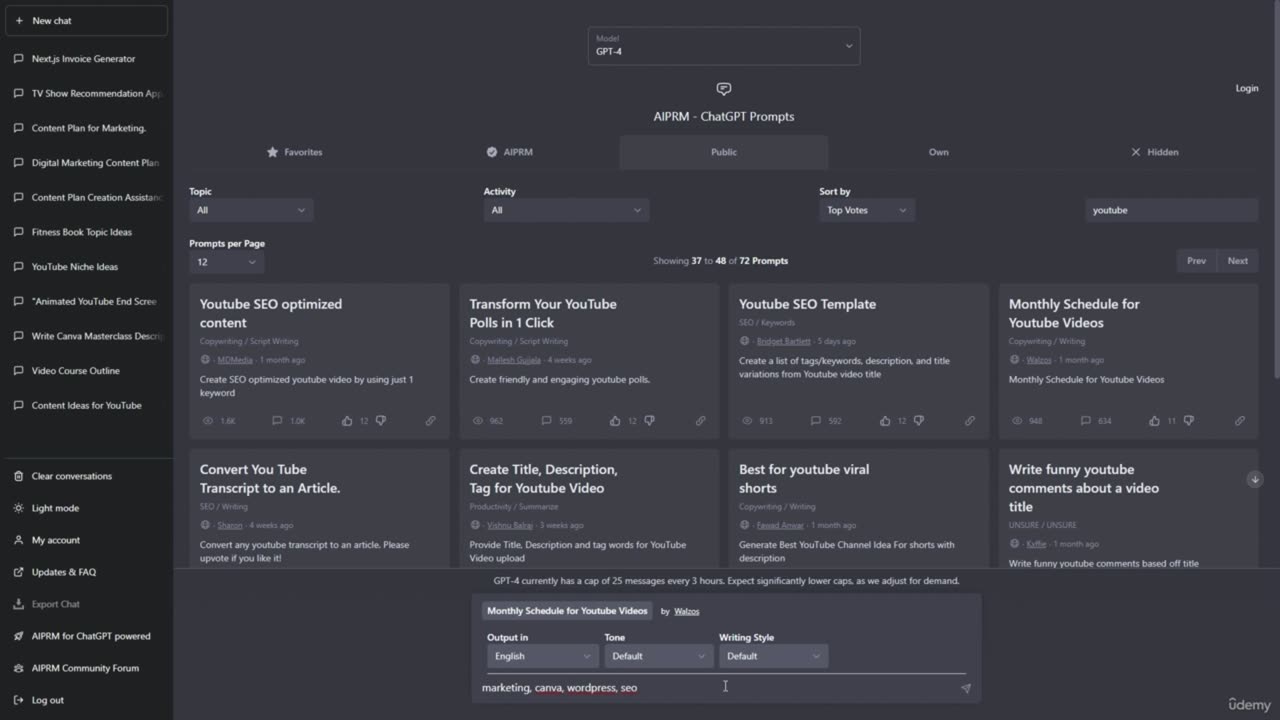Switch to the Hidden tab
1280x720 pixels.
[1154, 152]
